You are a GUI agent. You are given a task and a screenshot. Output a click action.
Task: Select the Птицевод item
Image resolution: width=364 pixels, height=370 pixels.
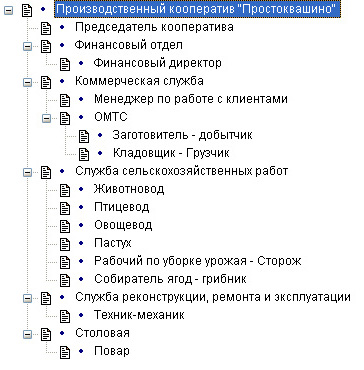[x=122, y=207]
